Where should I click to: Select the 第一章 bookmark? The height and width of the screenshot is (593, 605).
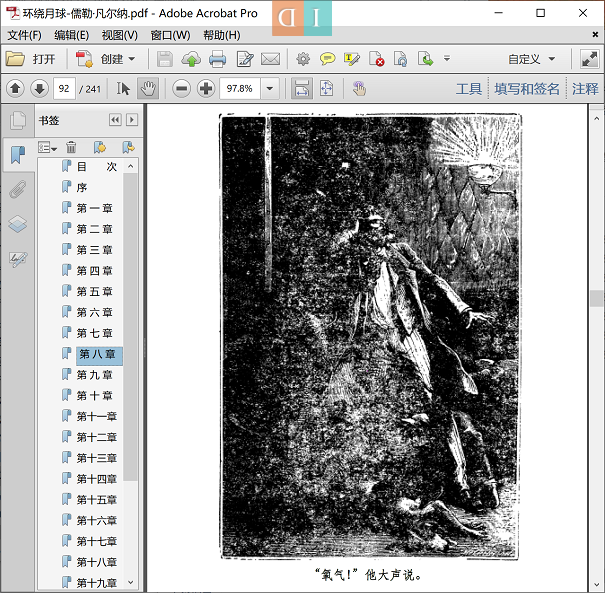click(95, 208)
